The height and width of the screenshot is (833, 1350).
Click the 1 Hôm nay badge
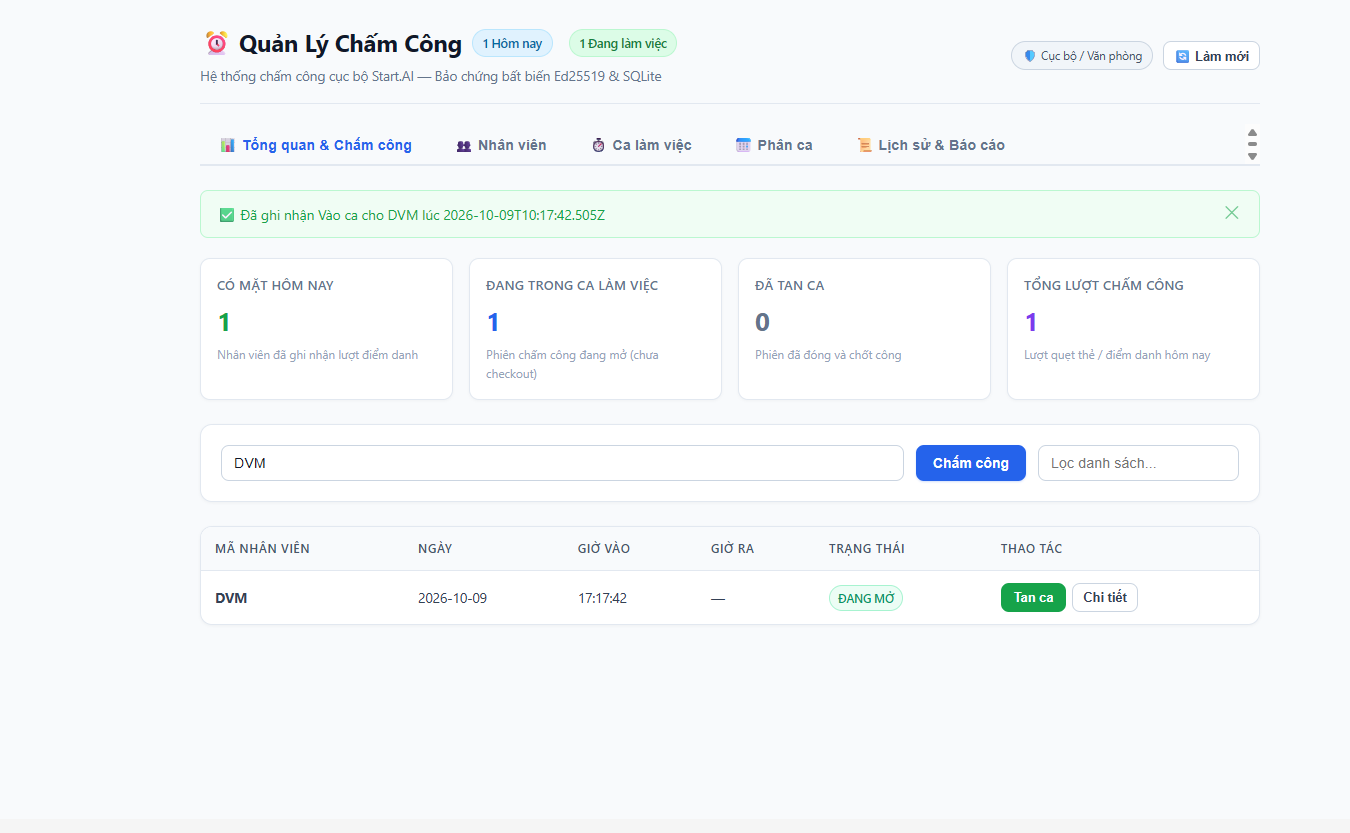[x=512, y=43]
